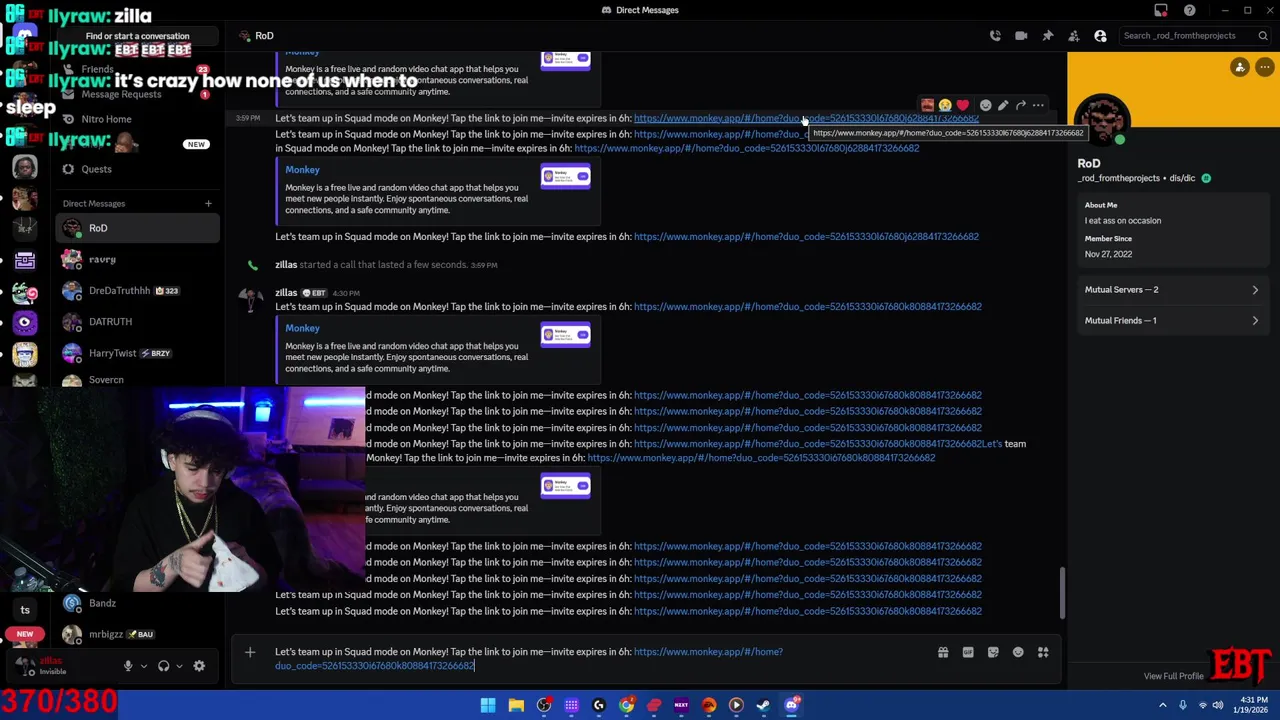Click Find or start a conversation box
Image resolution: width=1280 pixels, height=720 pixels.
137,36
